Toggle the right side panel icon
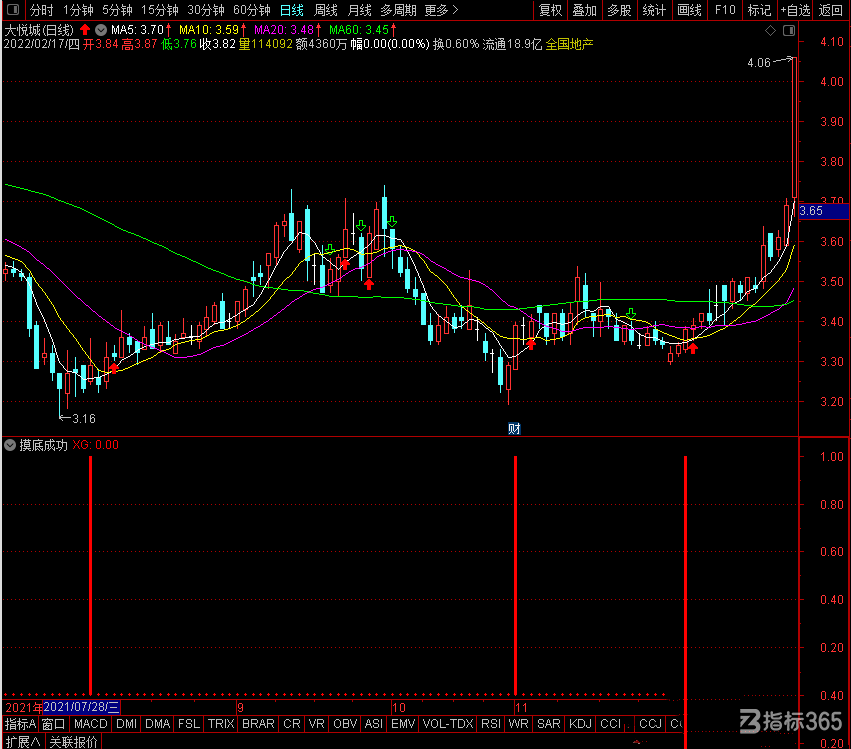Image resolution: width=851 pixels, height=749 pixels. coord(789,30)
